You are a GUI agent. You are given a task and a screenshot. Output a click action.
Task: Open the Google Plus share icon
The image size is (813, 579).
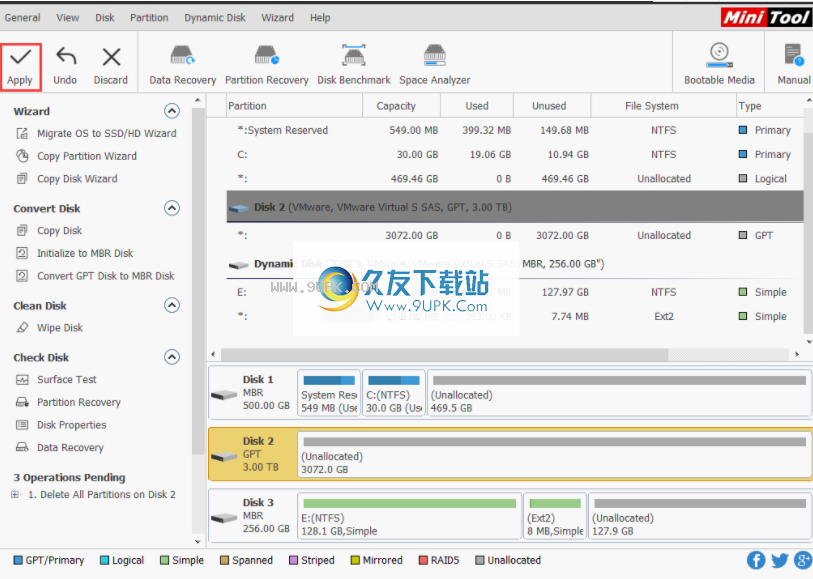pyautogui.click(x=803, y=560)
